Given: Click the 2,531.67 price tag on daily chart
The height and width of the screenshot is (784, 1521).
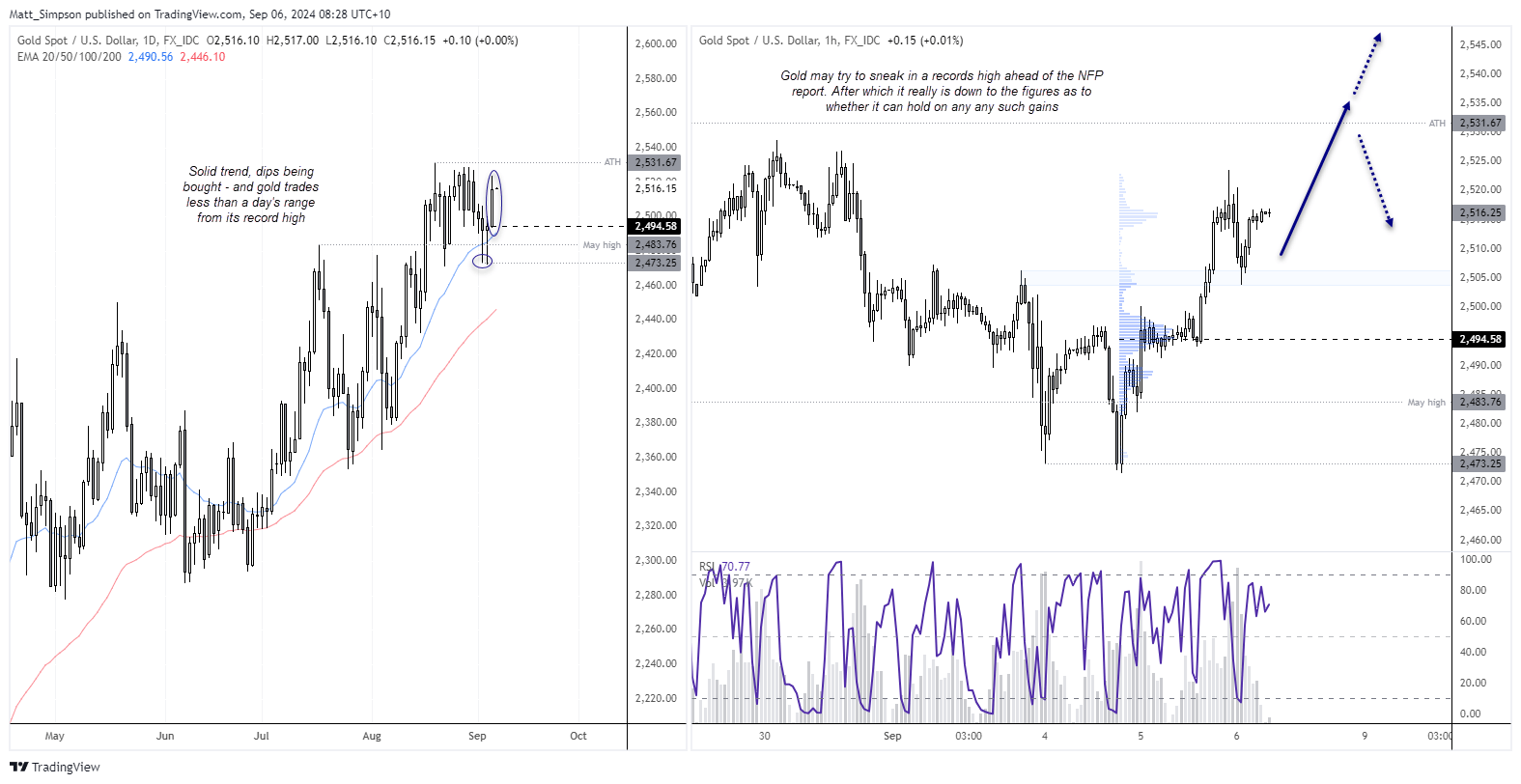Looking at the screenshot, I should click(x=656, y=162).
